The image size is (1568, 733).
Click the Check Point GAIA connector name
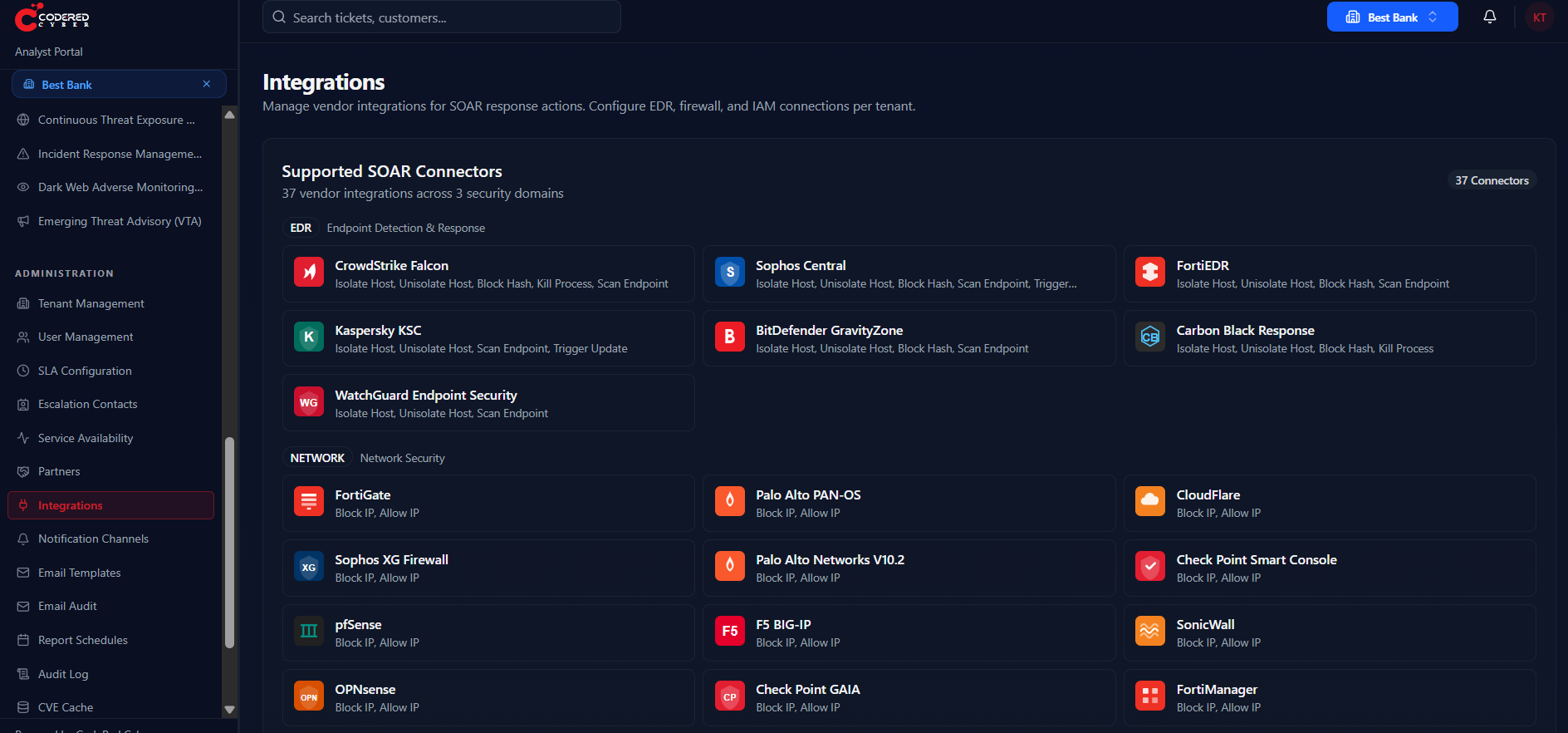click(808, 689)
